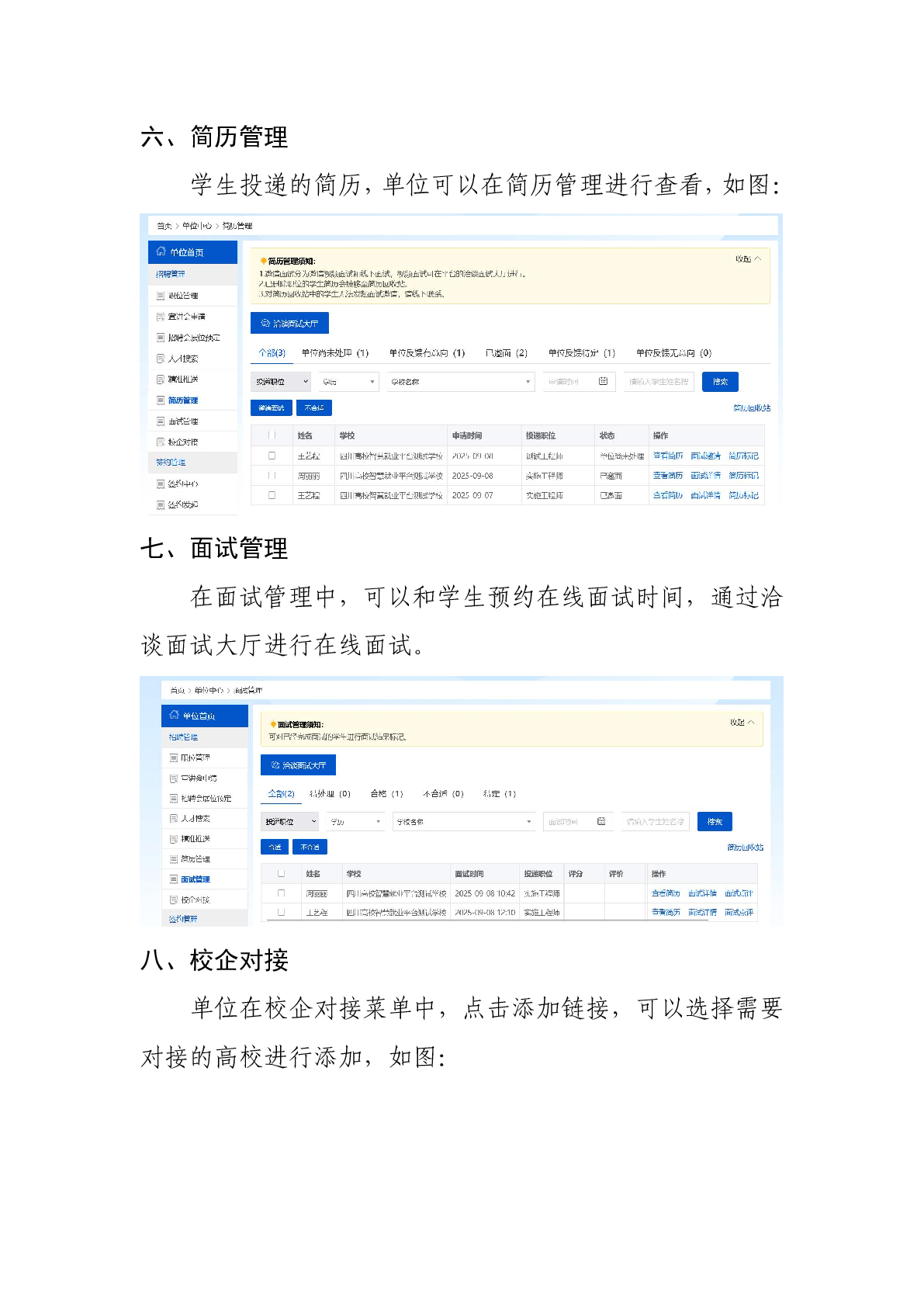The image size is (924, 1307).
Task: Click 洽谈面试大厅 button under 面试管理须知 notice
Action: (298, 765)
